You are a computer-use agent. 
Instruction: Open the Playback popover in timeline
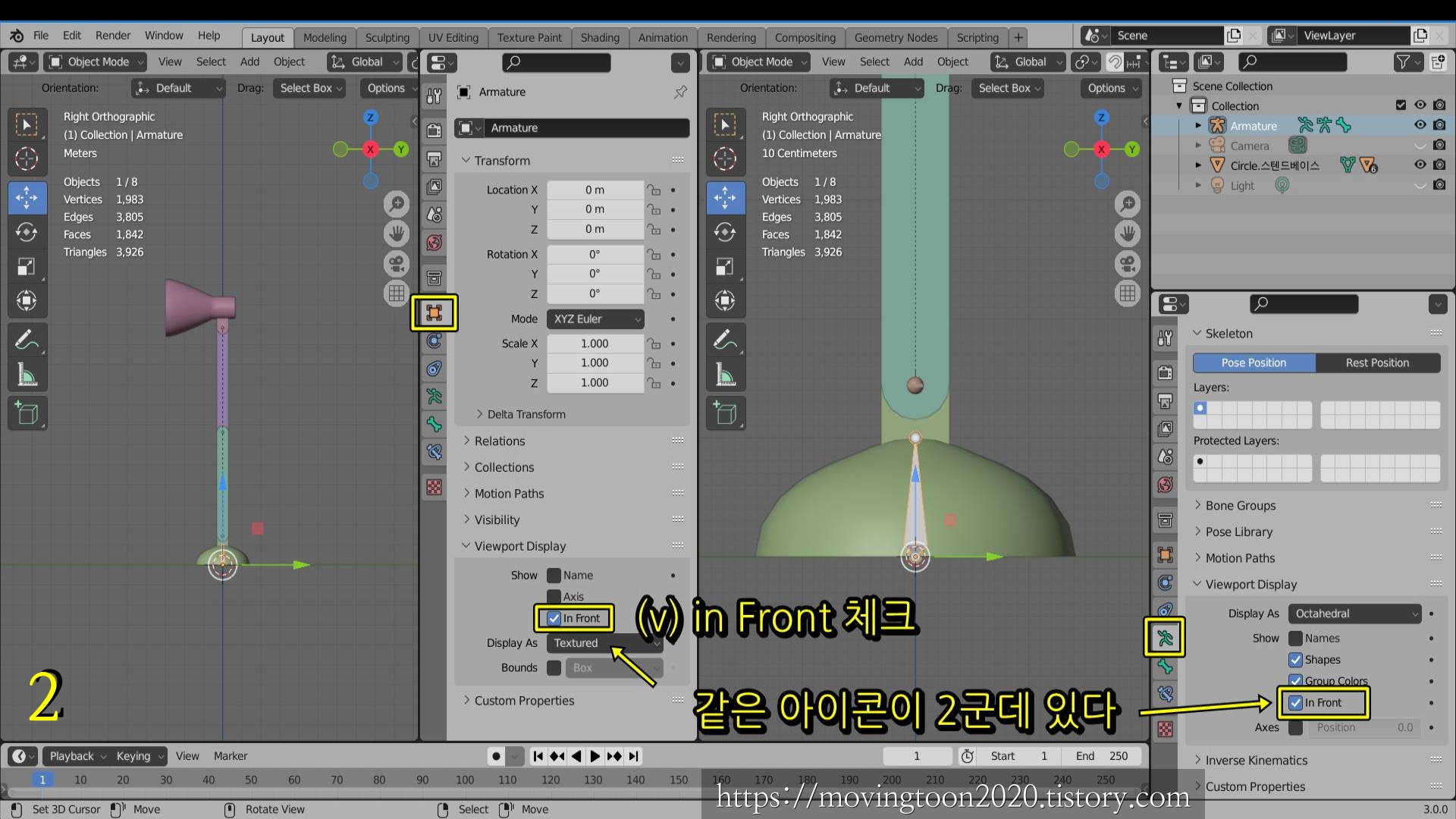[x=77, y=756]
